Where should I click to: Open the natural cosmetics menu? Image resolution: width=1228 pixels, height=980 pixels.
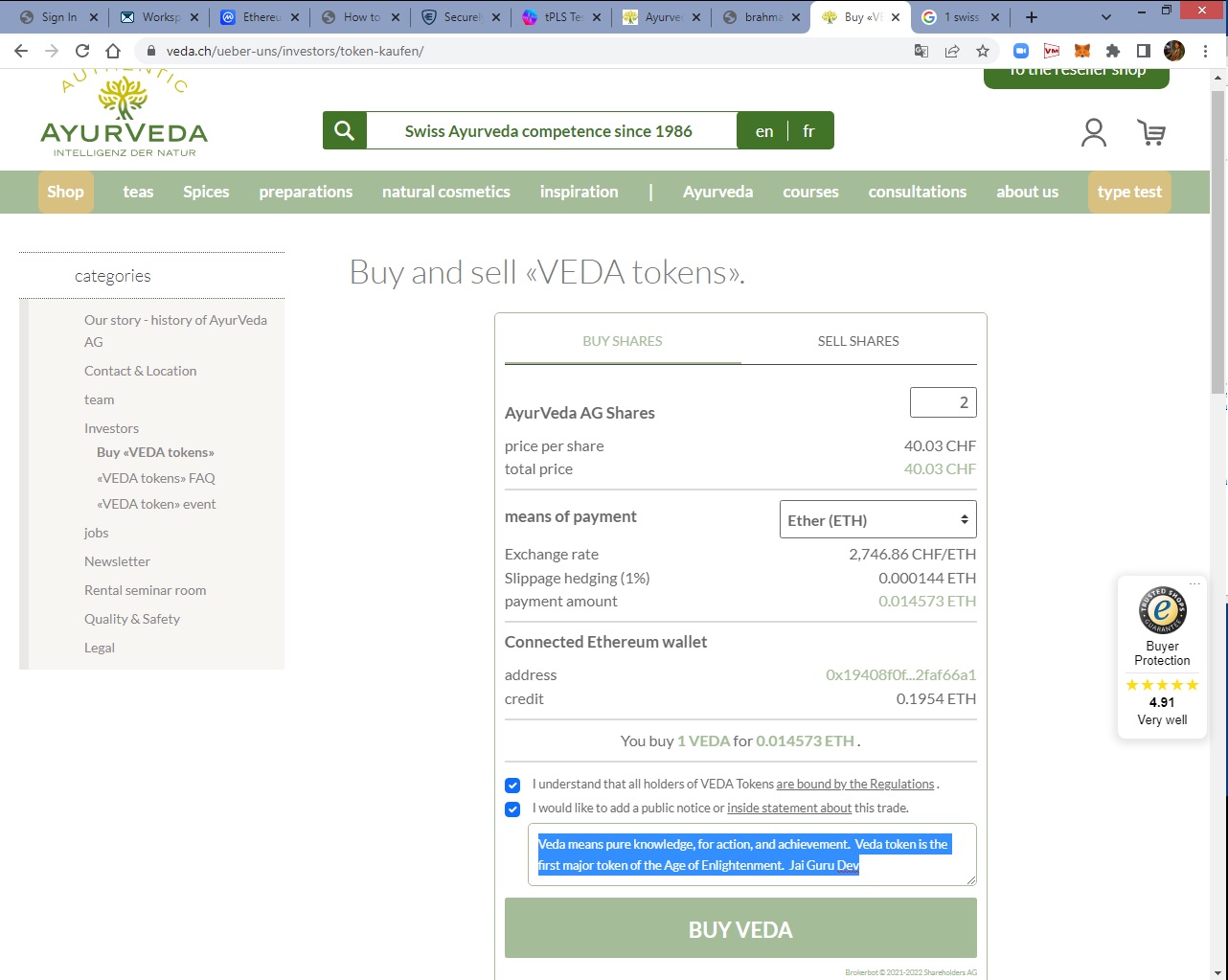point(446,192)
